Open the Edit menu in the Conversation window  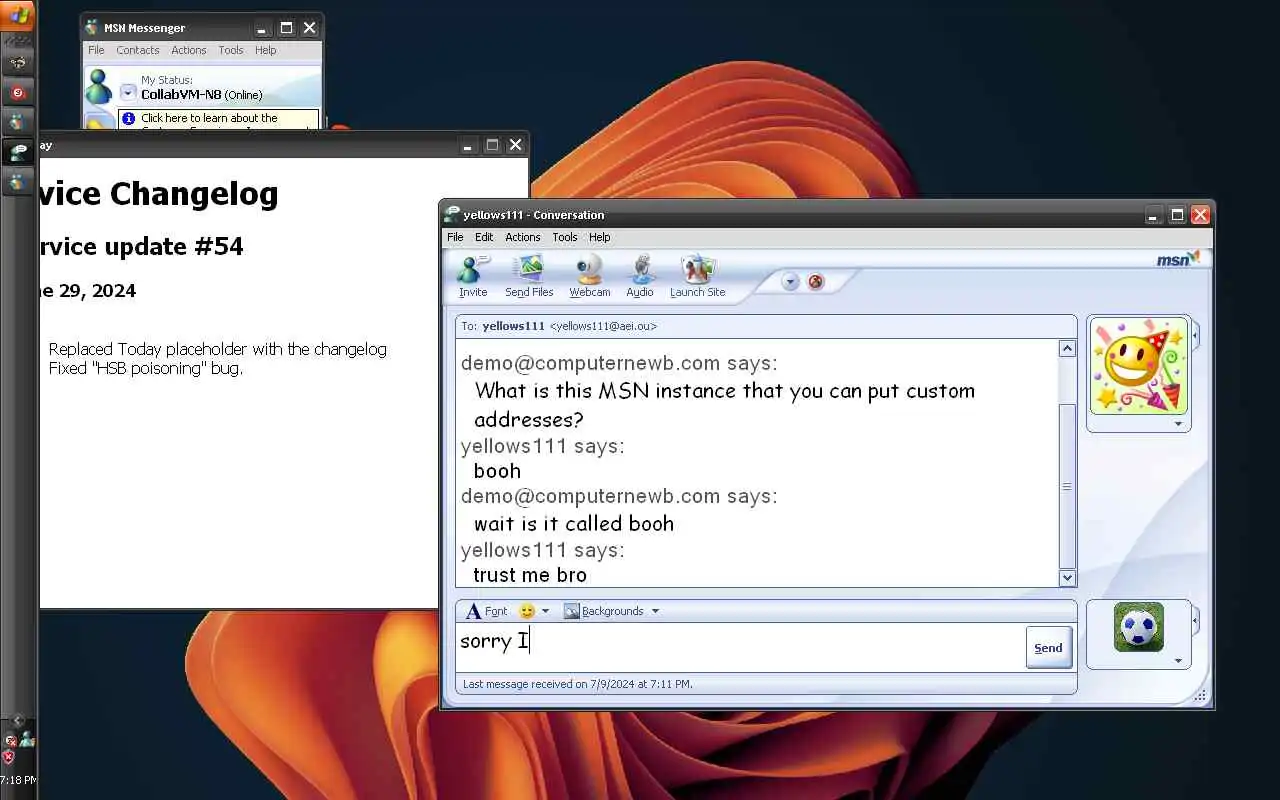pos(484,237)
